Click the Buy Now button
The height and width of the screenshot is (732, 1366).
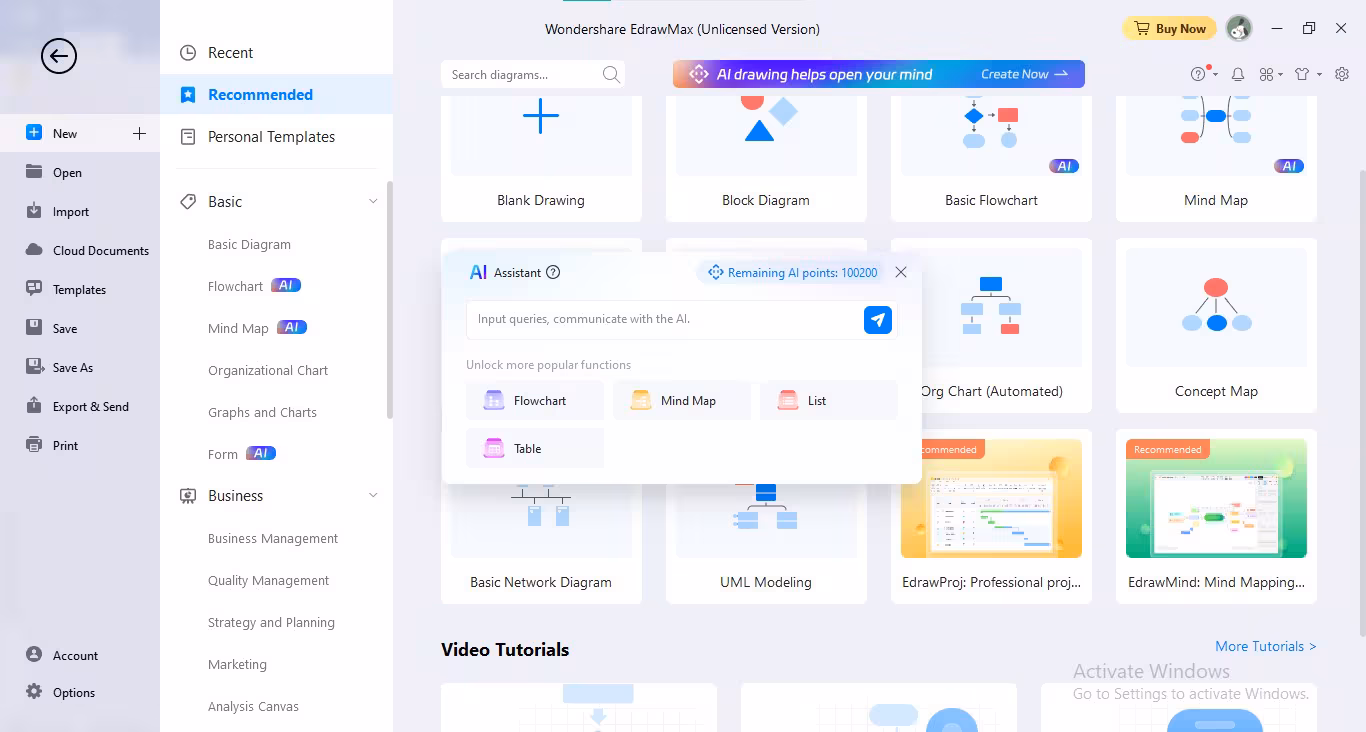(1169, 28)
